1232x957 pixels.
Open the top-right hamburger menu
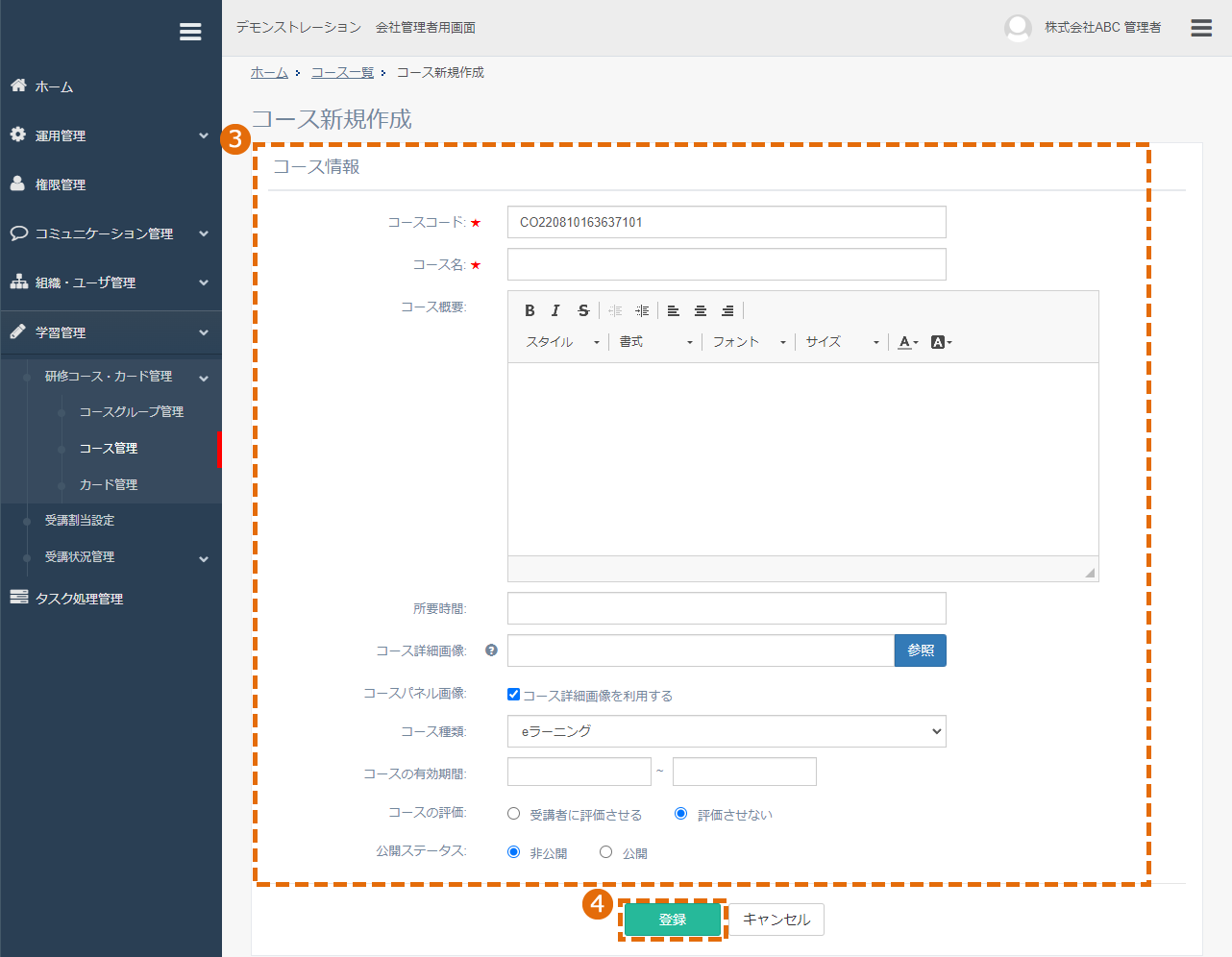click(x=1201, y=28)
